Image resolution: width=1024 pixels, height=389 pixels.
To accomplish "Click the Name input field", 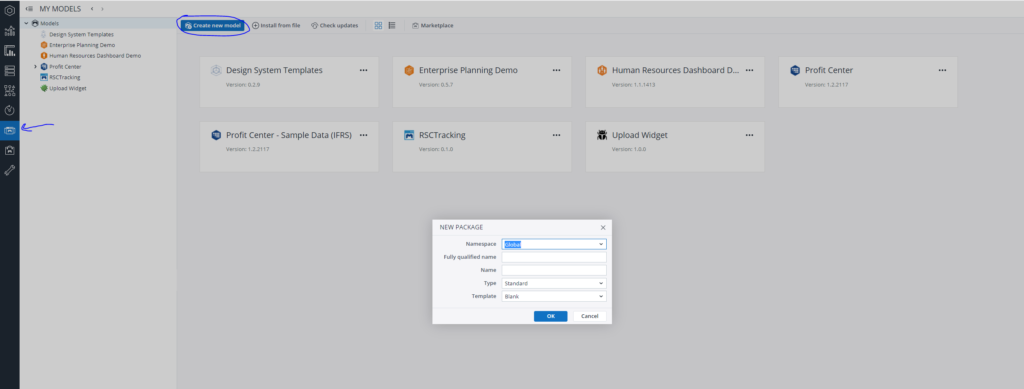I will click(554, 270).
